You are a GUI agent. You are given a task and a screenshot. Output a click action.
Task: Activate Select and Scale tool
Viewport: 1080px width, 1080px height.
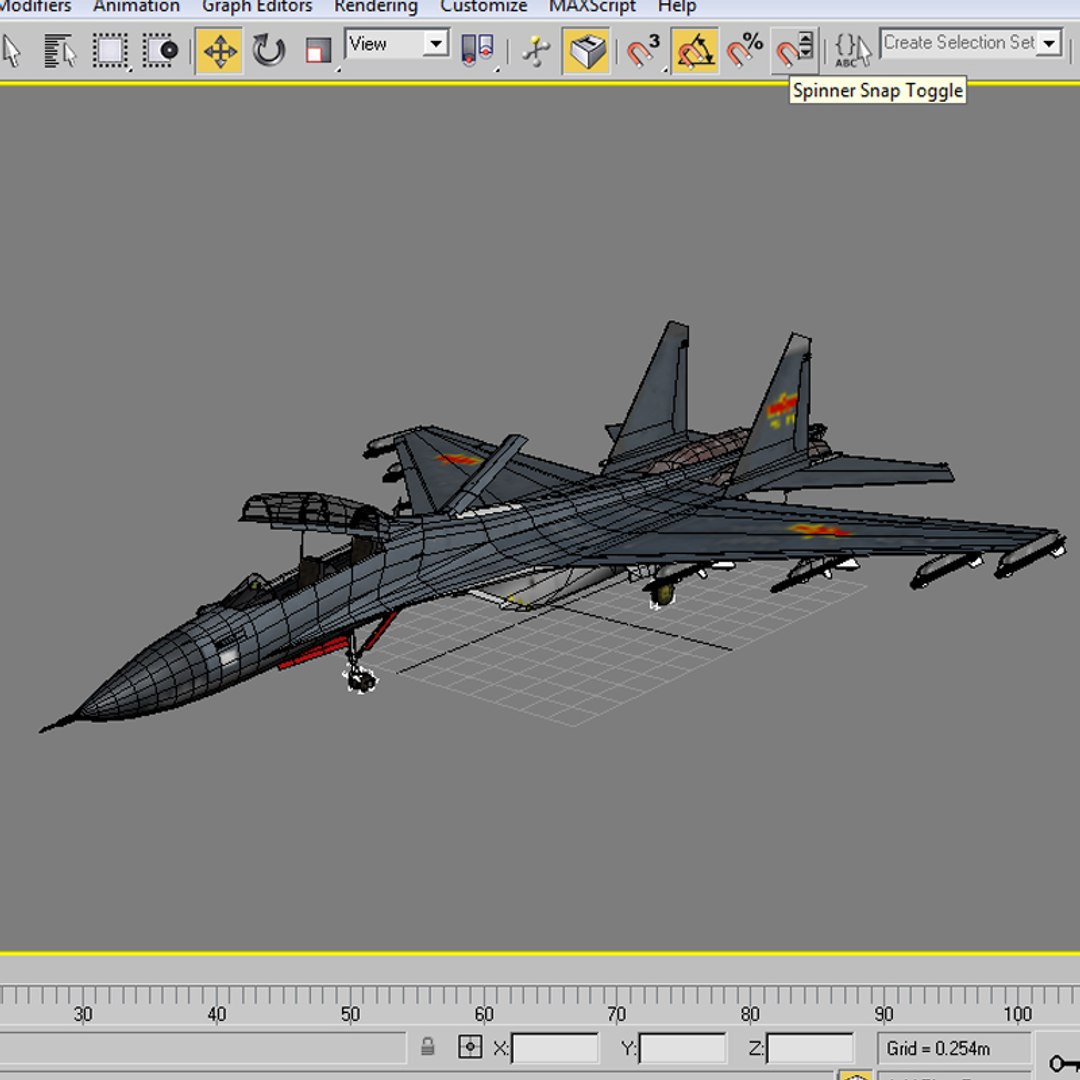click(x=318, y=51)
